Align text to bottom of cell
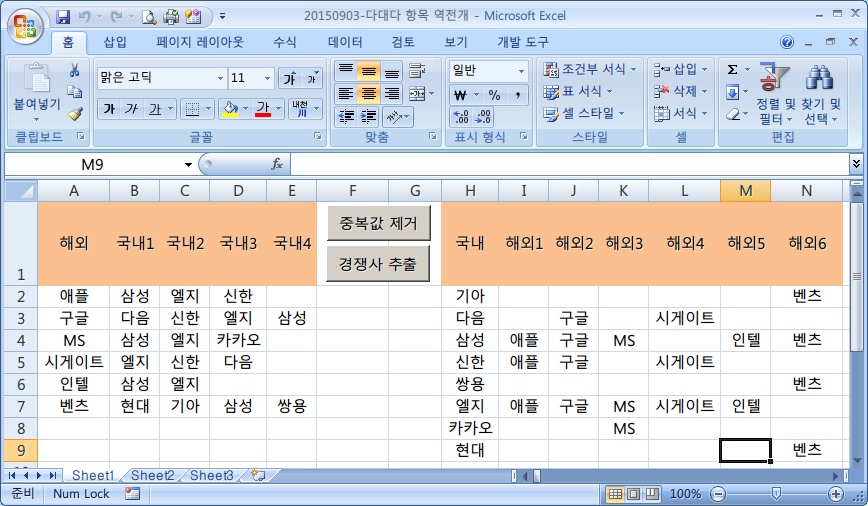The width and height of the screenshot is (868, 506). [392, 70]
